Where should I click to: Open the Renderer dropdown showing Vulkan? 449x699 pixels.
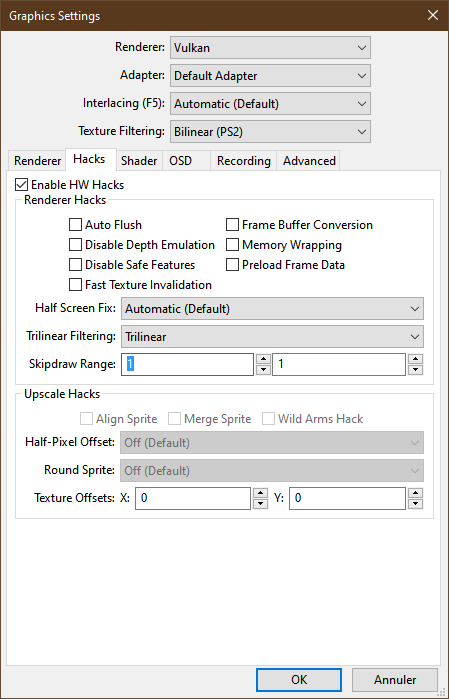(270, 48)
